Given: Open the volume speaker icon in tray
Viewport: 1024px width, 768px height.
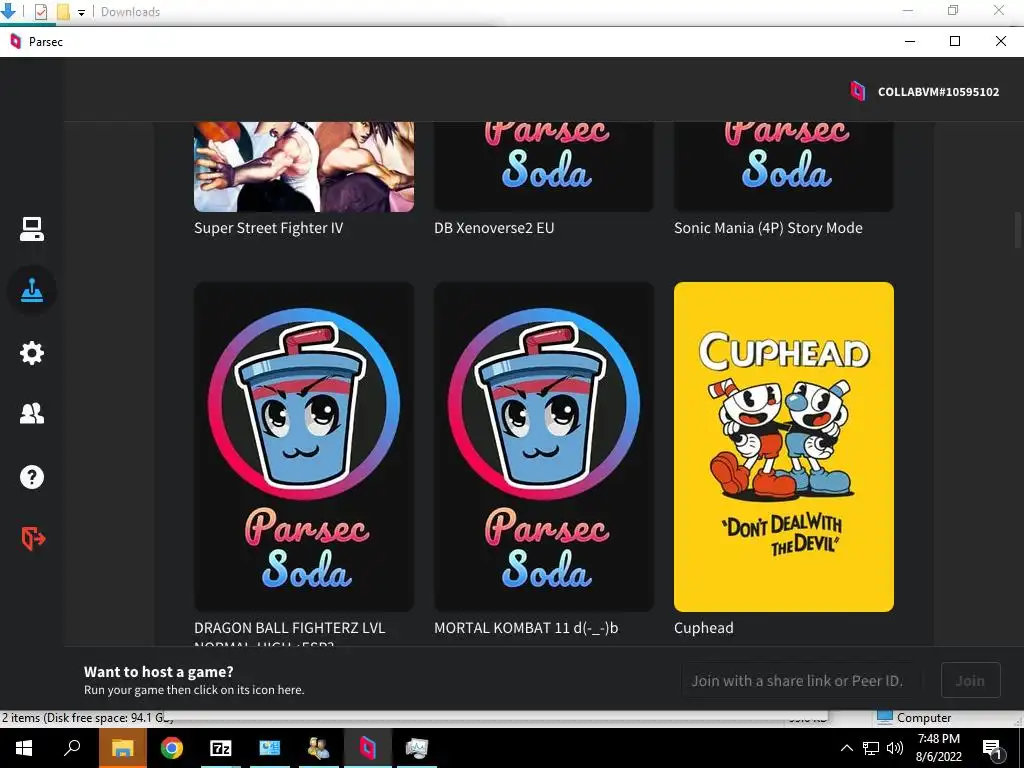Looking at the screenshot, I should coord(895,748).
